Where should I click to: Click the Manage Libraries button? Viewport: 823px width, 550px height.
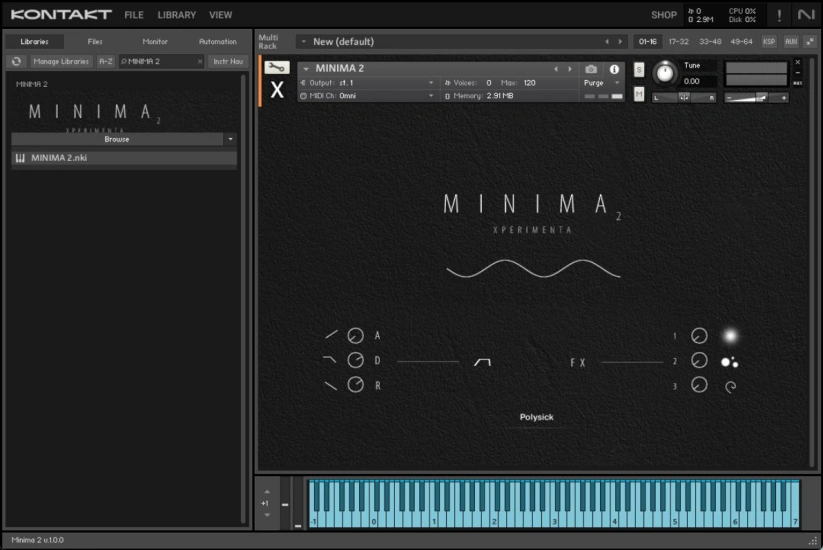point(61,62)
